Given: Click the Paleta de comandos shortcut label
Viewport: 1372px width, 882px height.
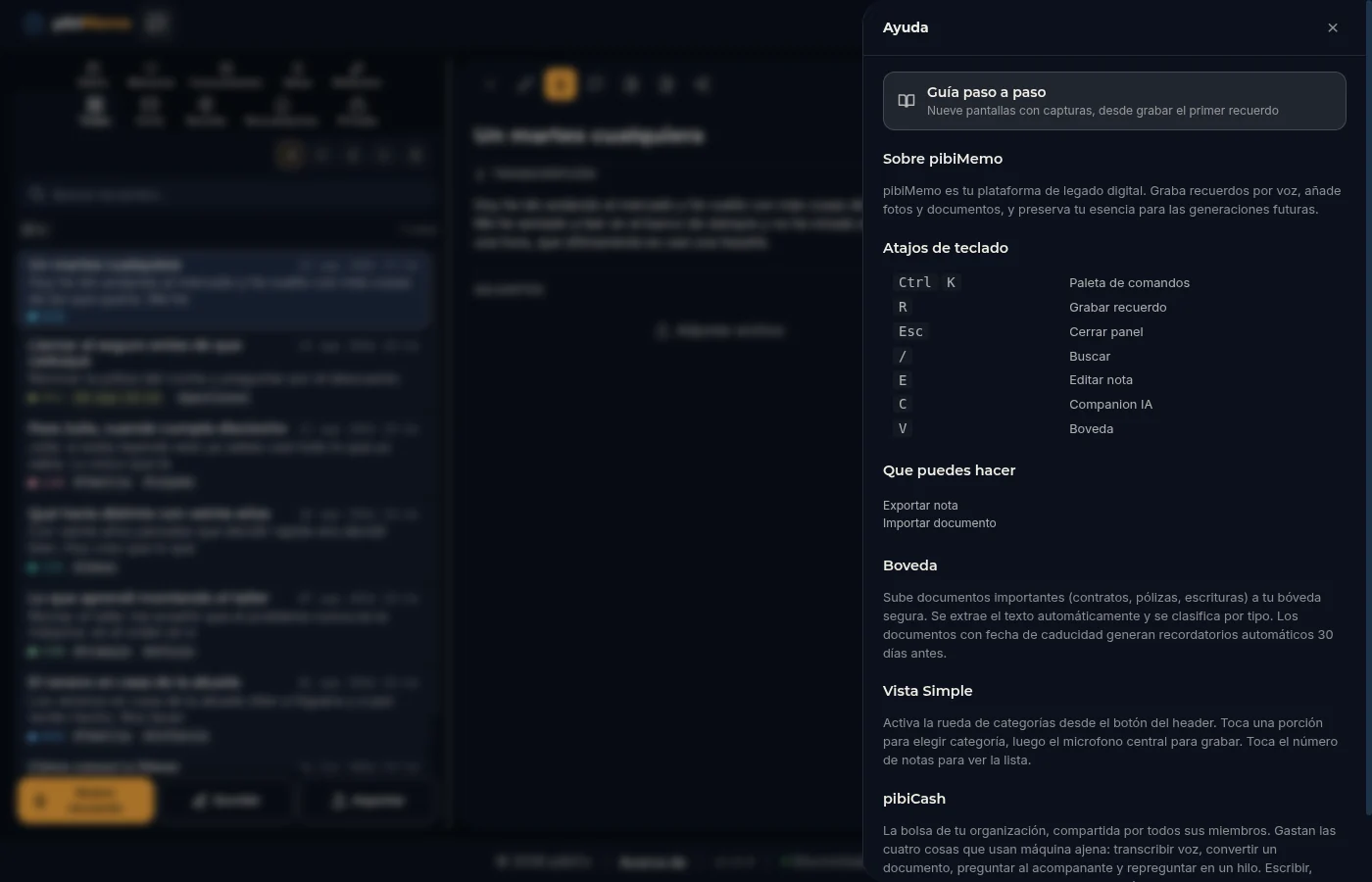Looking at the screenshot, I should click(x=1129, y=283).
